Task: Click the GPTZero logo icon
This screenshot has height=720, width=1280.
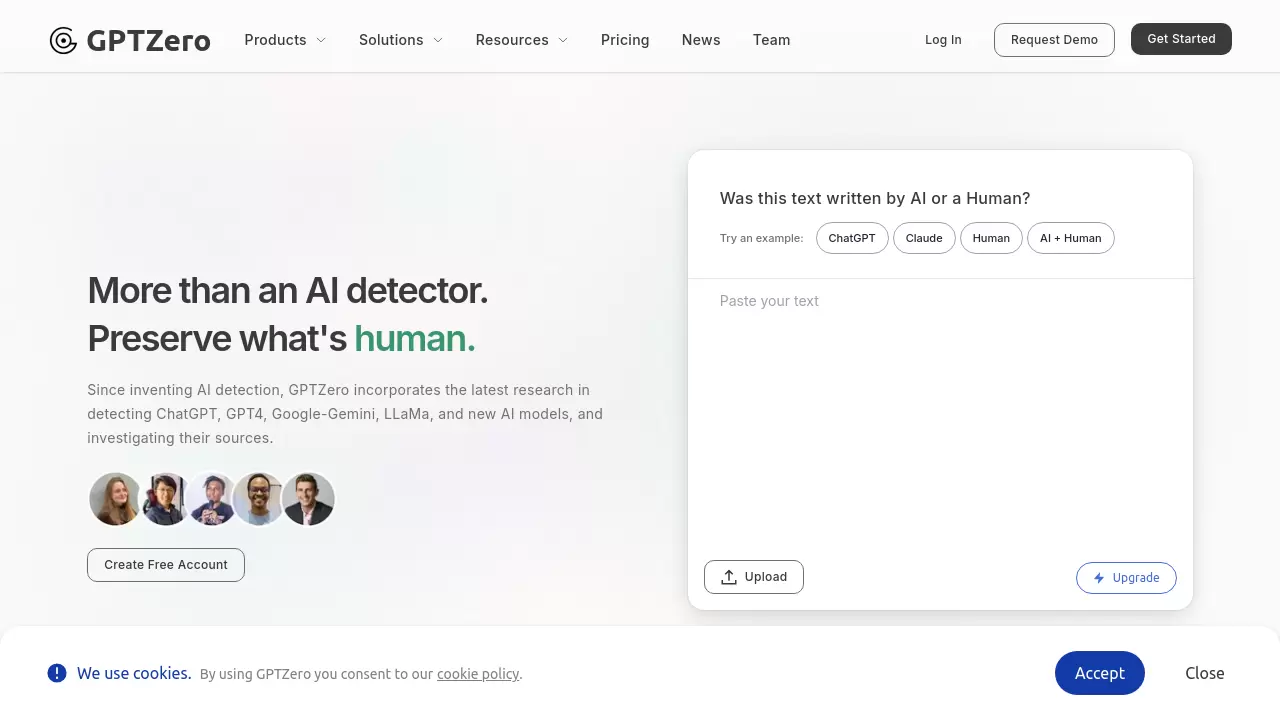Action: 63,40
